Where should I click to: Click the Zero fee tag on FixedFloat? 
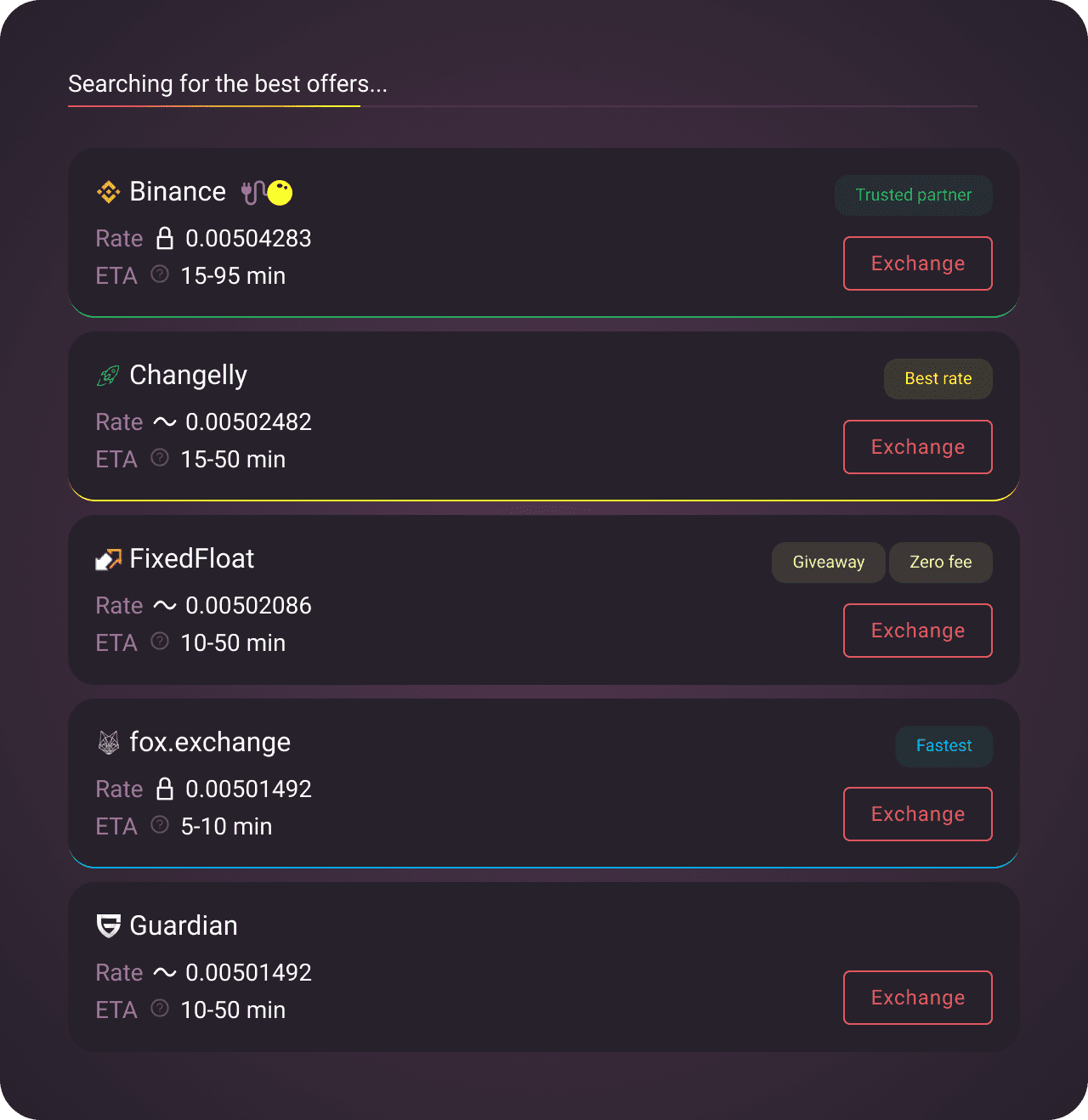pos(941,563)
